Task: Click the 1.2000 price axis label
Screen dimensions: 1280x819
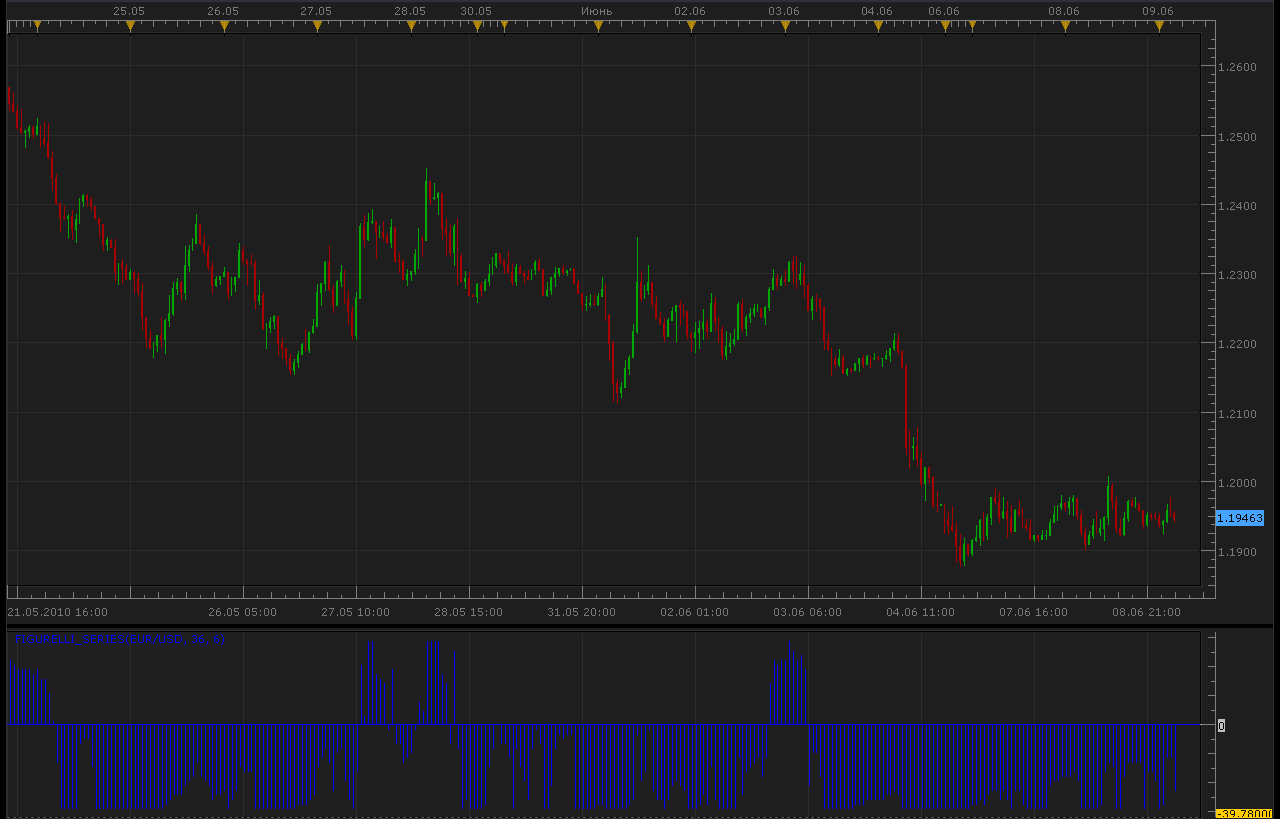Action: (1237, 483)
